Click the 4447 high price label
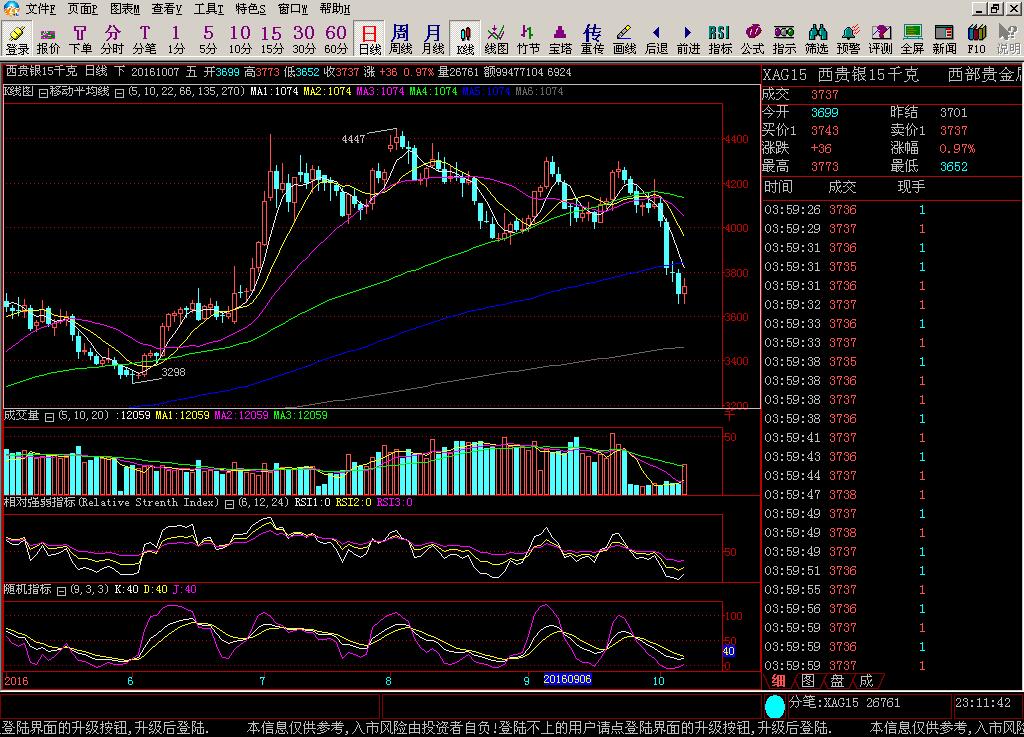1024x737 pixels. click(353, 139)
